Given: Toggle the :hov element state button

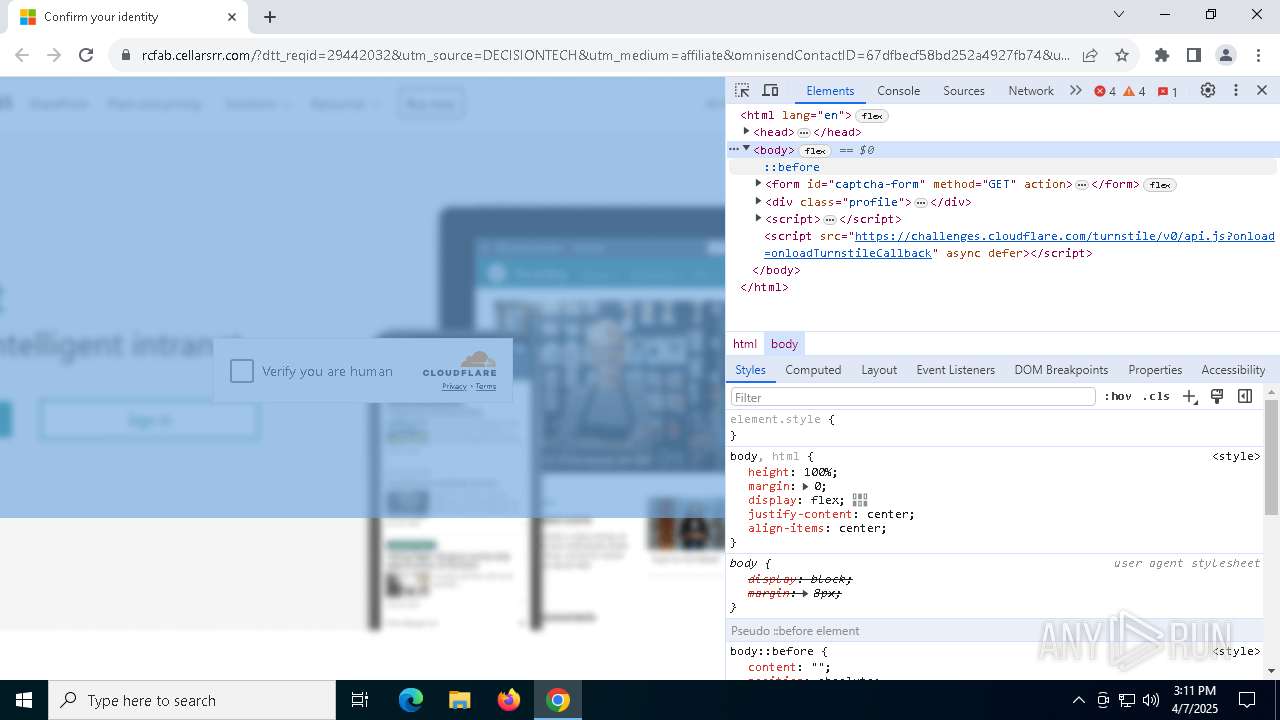Looking at the screenshot, I should (x=1118, y=396).
